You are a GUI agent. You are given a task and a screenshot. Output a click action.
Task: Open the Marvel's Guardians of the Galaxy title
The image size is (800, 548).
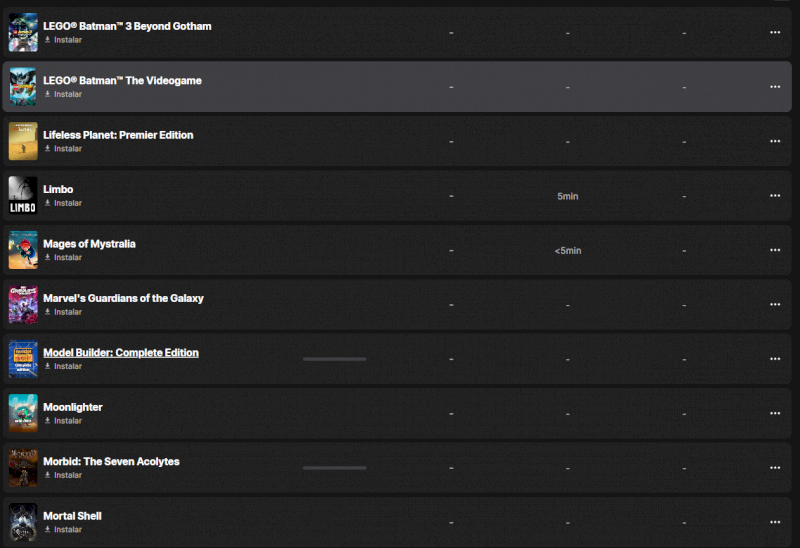[x=123, y=298]
